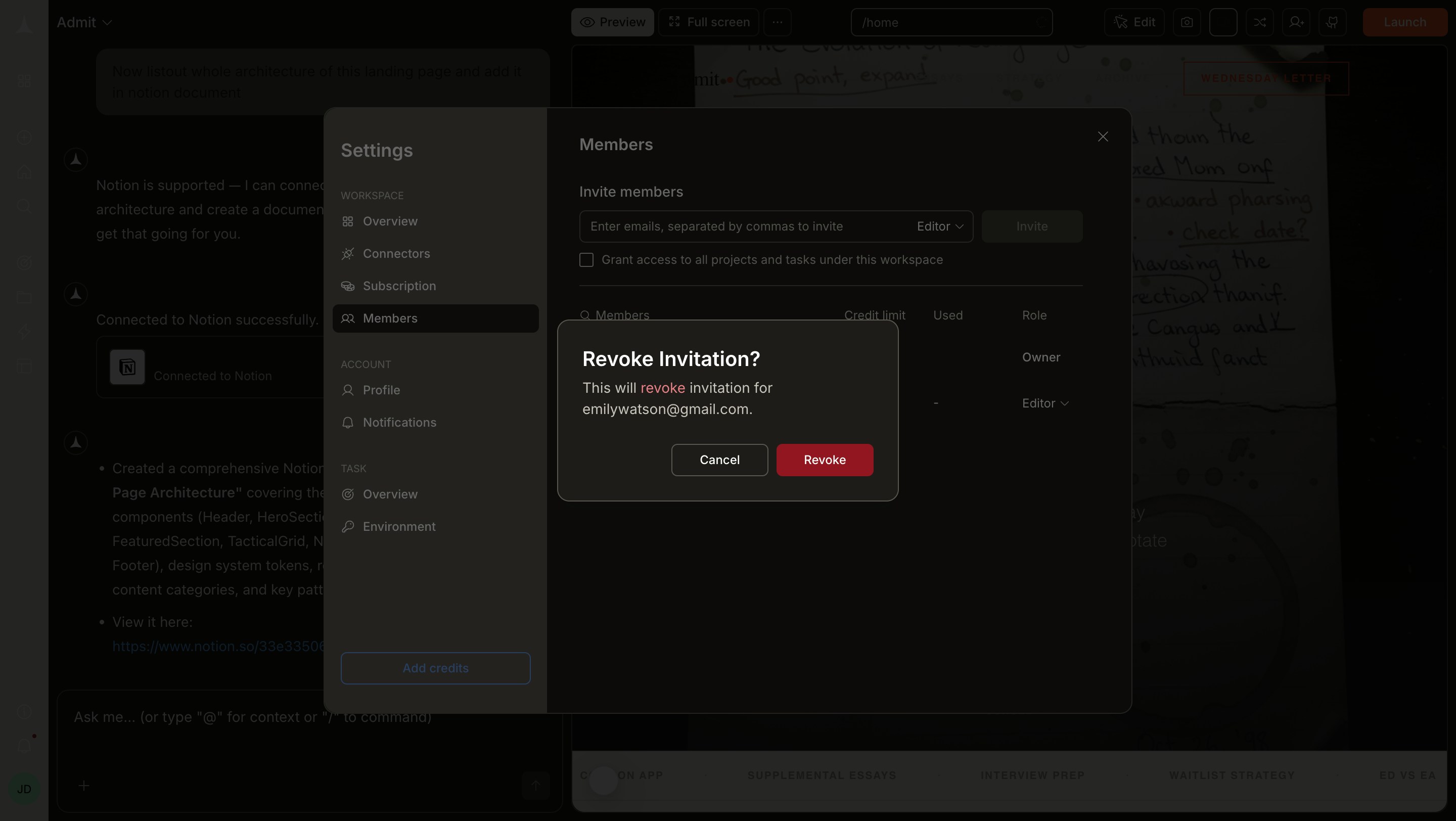
Task: Click the folder icon in left sidebar
Action: click(24, 297)
